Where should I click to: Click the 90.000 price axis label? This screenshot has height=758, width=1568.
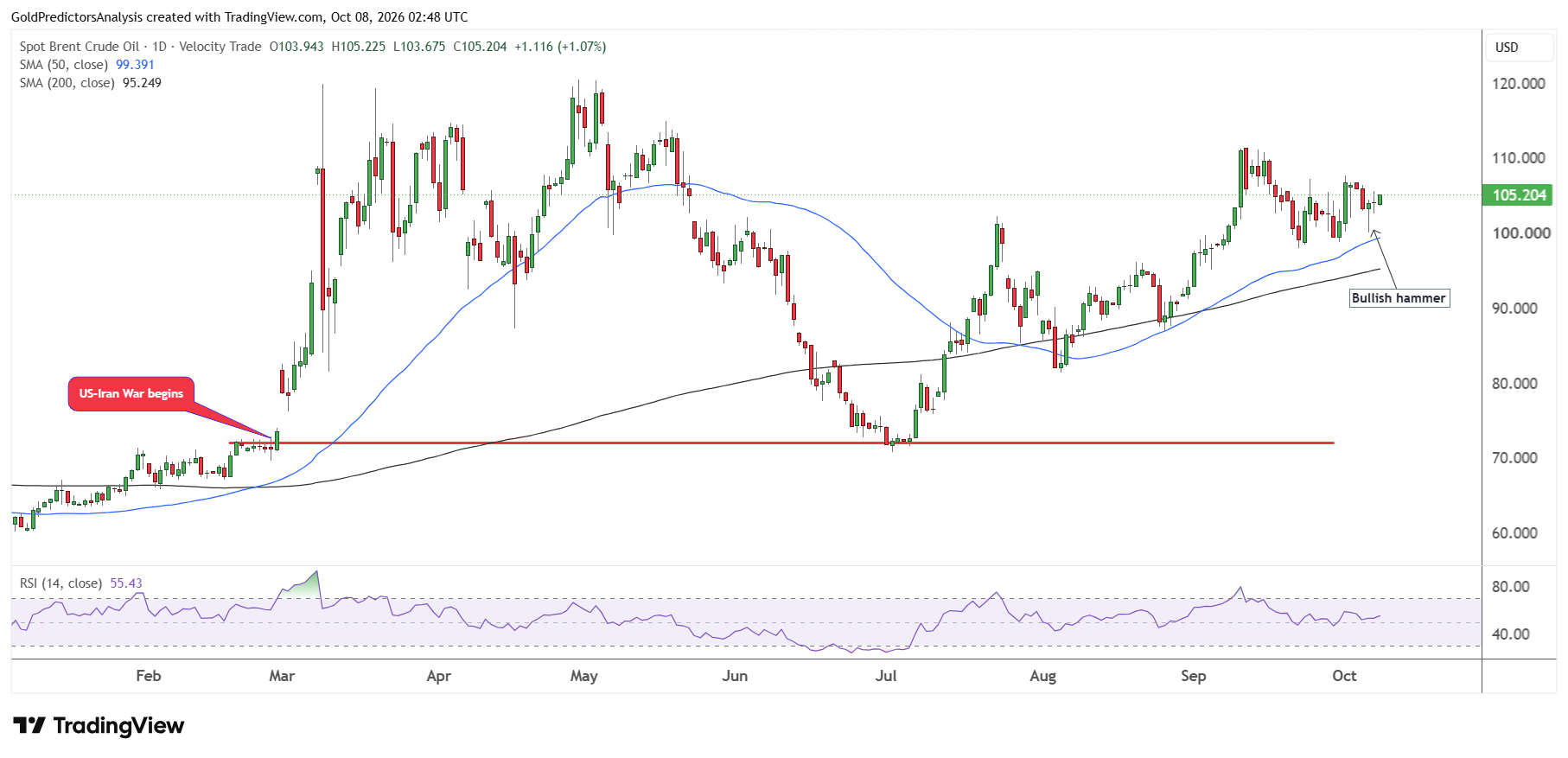pos(1515,309)
